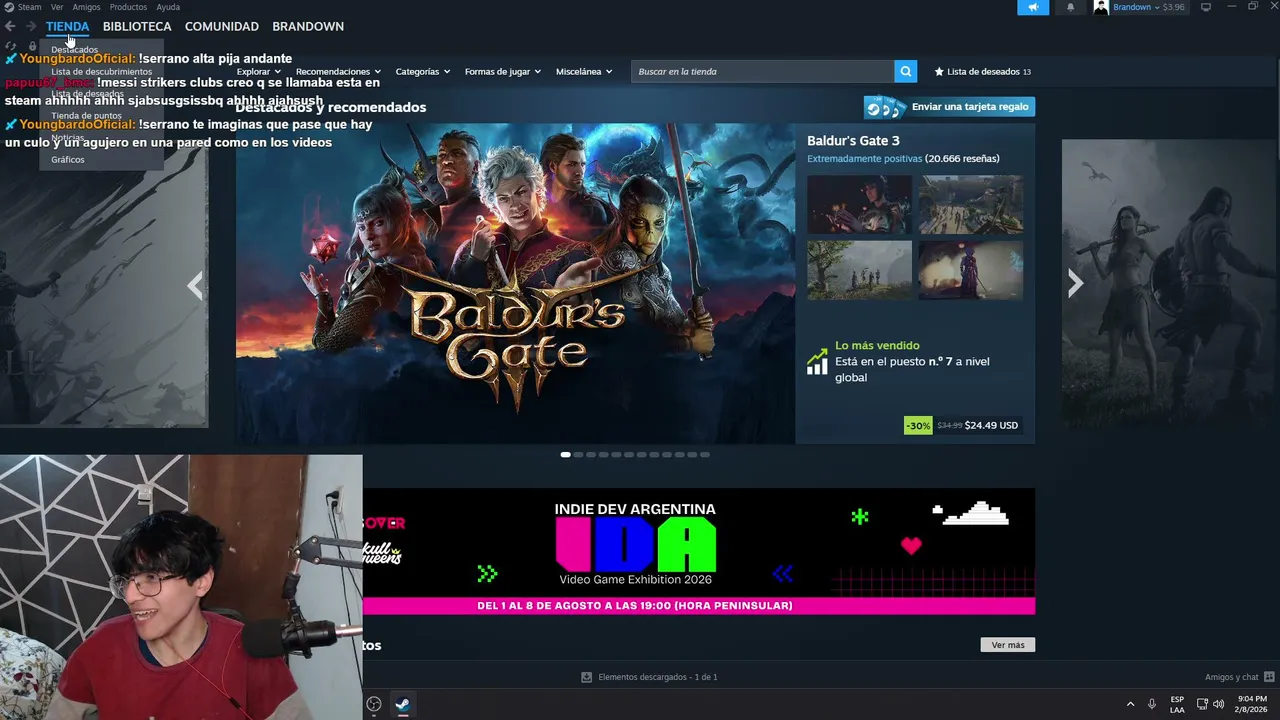Viewport: 1280px width, 720px height.
Task: Expand the Miscelánea dropdown
Action: [x=584, y=71]
